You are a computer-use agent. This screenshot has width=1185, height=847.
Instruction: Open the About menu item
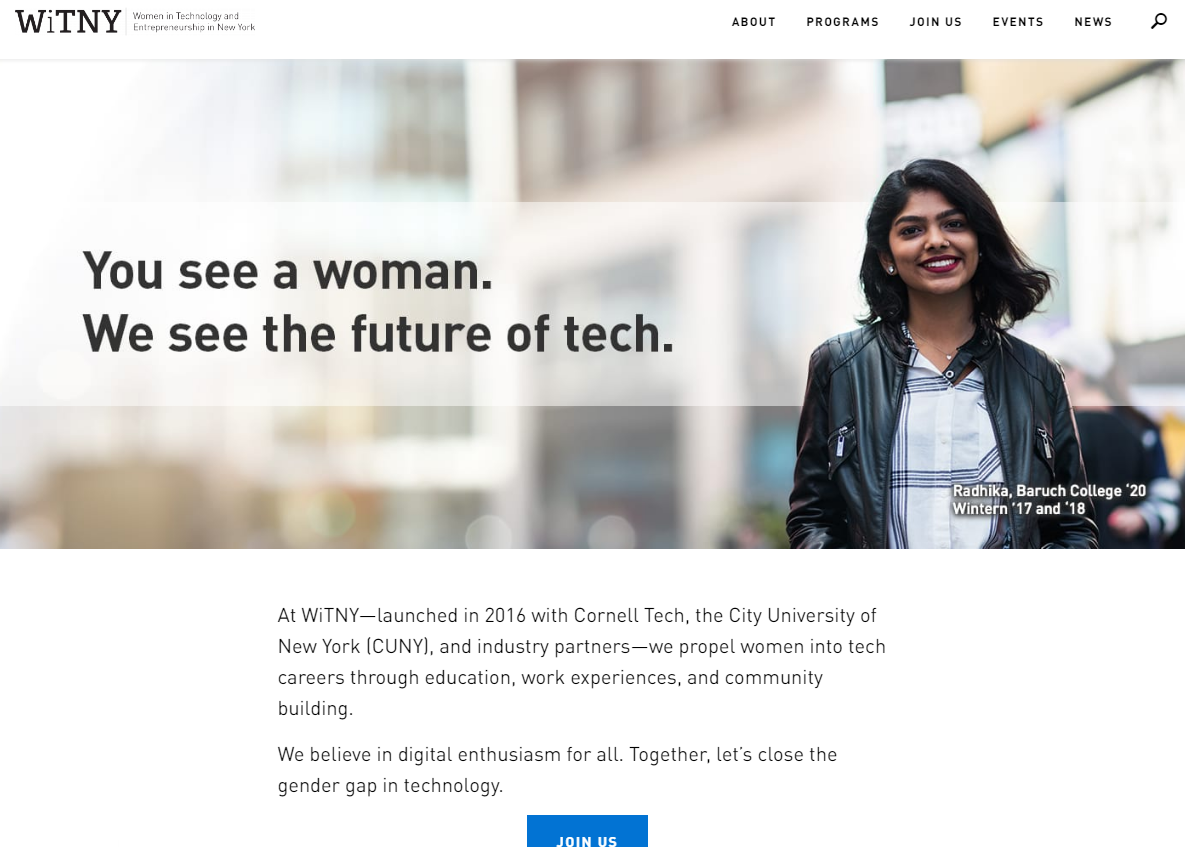click(753, 22)
